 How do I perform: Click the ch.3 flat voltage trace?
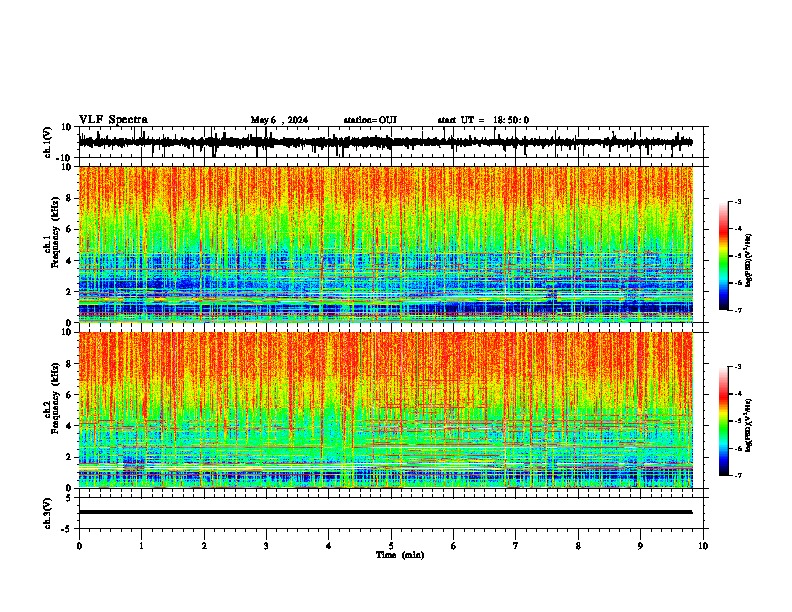point(385,512)
